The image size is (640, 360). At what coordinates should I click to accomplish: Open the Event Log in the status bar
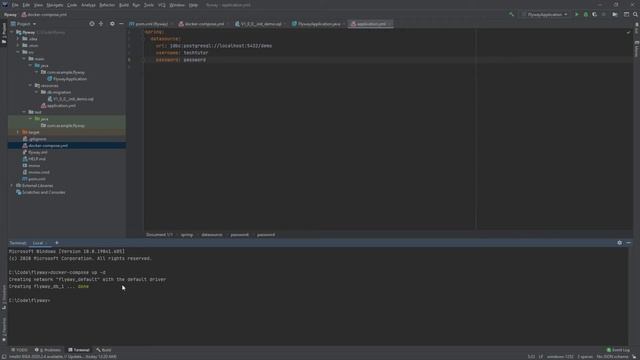(x=618, y=350)
